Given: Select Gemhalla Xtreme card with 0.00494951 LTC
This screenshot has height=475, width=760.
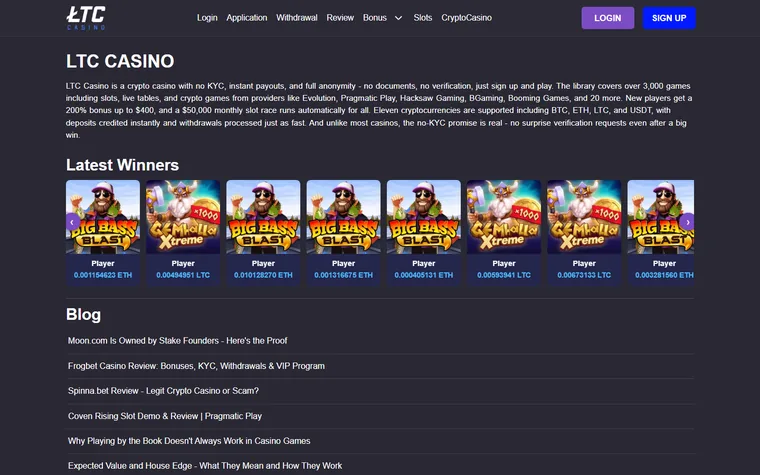Looking at the screenshot, I should click(x=183, y=233).
